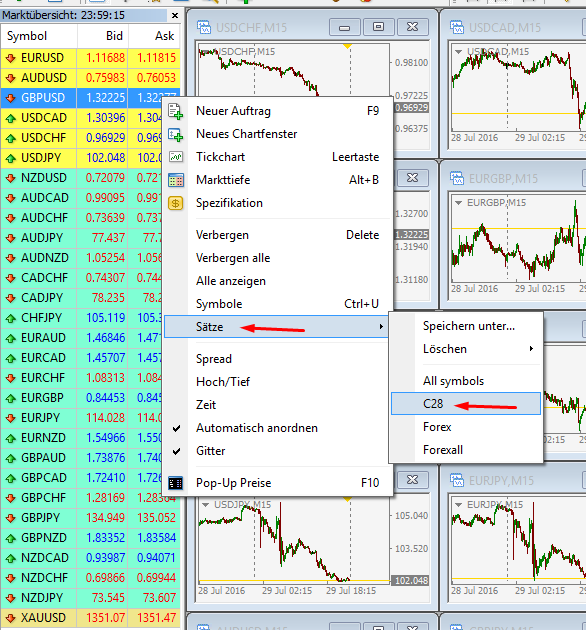The image size is (586, 630).
Task: Choose Neuer Auftrag from context menu
Action: [278, 111]
